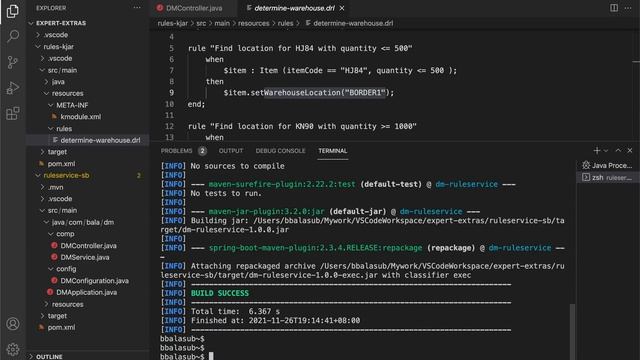The image size is (640, 360).
Task: Split the editor to the right
Action: coord(614,8)
